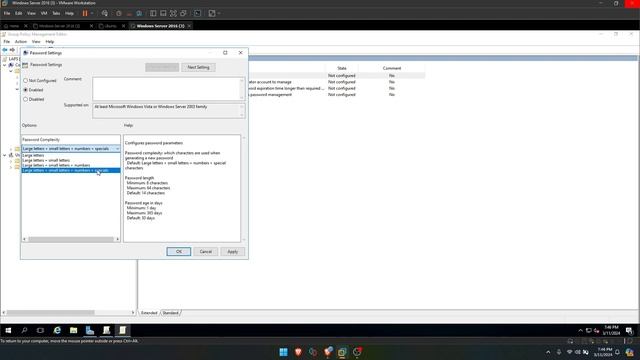Screen dimensions: 640x360
Task: Select the Not Configured radio button
Action: pos(25,80)
